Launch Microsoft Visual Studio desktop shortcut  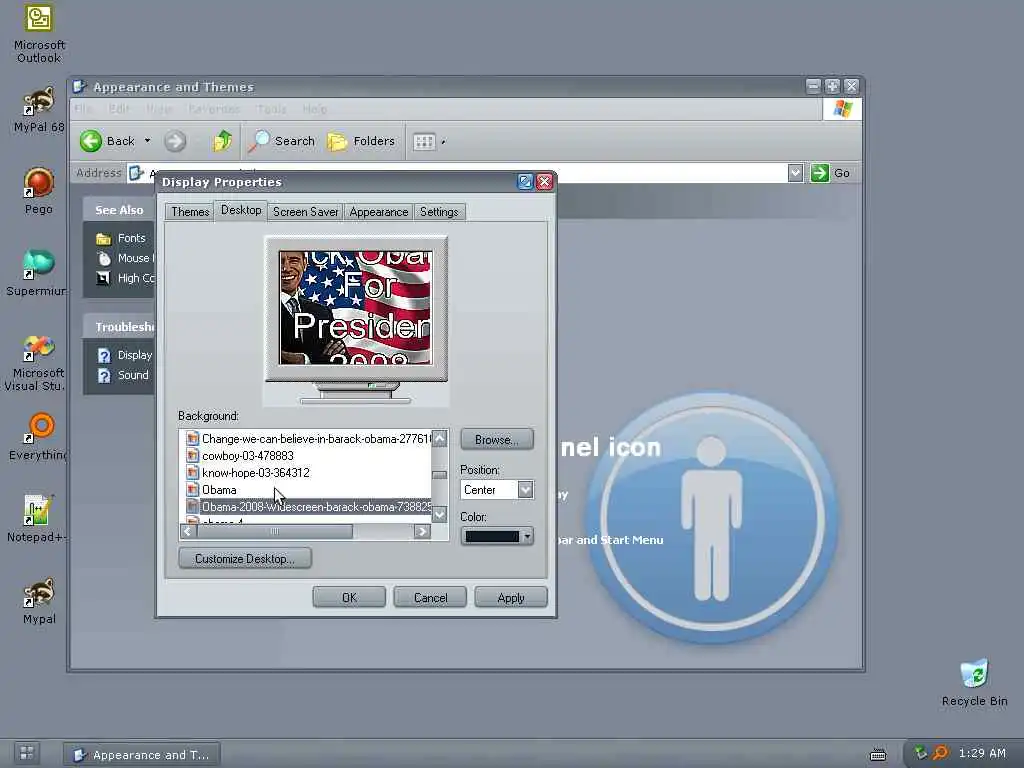pos(37,361)
